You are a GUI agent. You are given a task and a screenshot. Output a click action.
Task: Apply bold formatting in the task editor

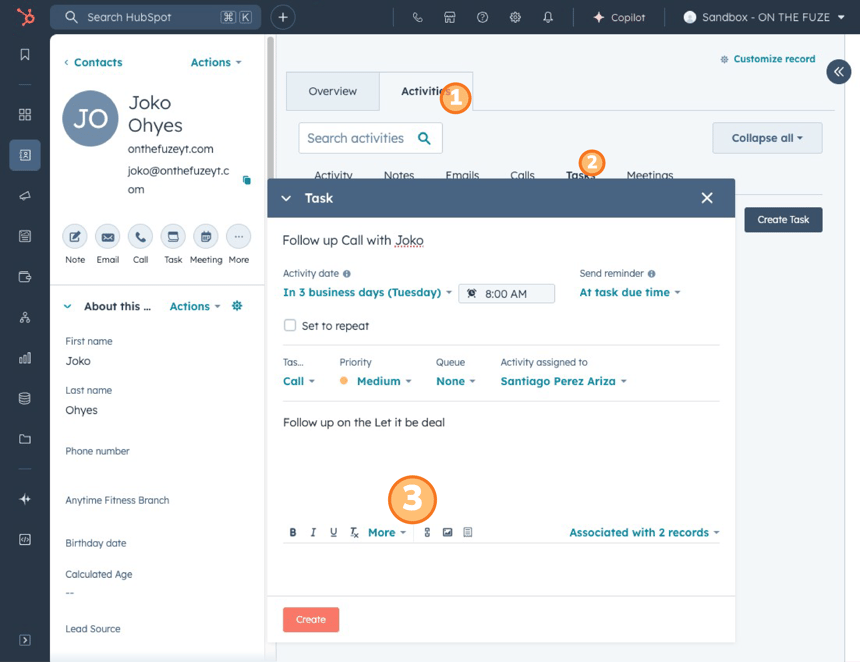(x=293, y=532)
